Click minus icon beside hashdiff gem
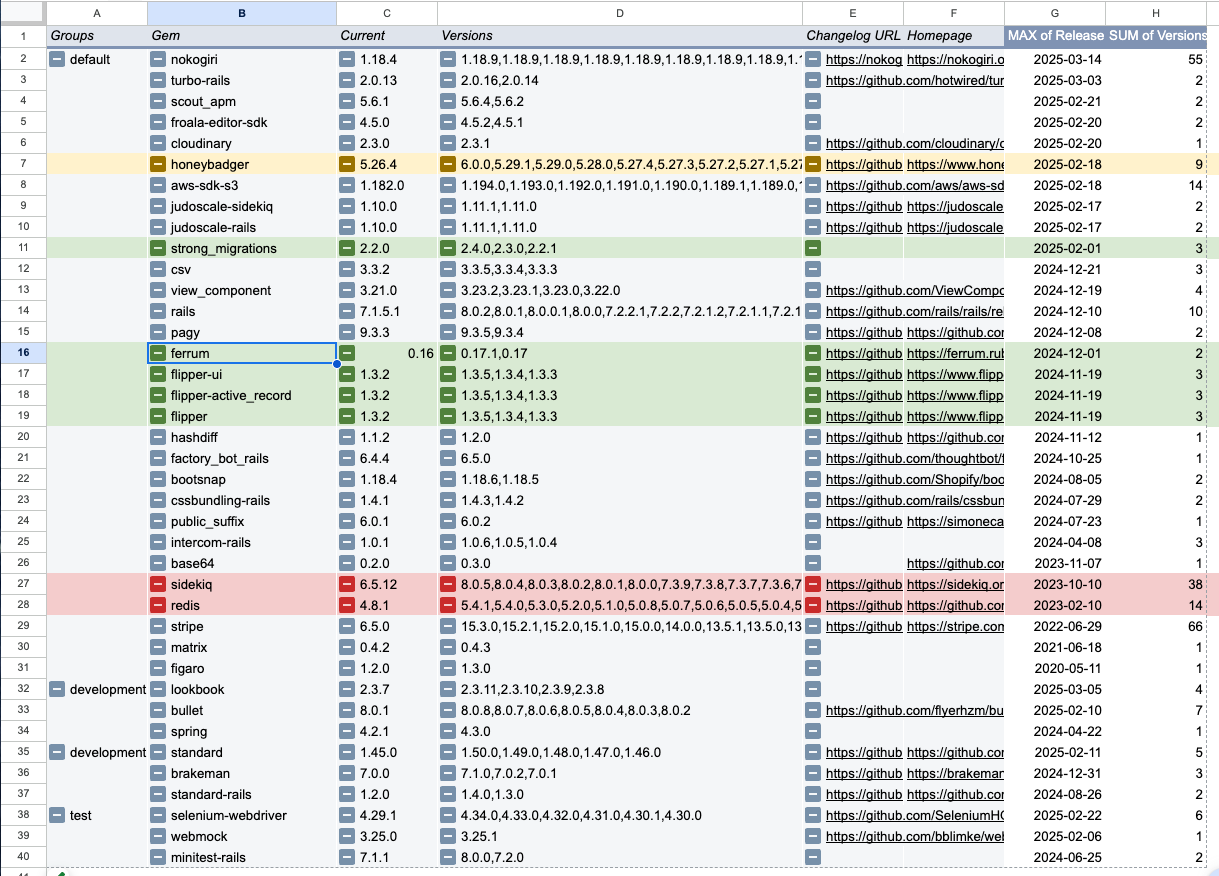Image resolution: width=1219 pixels, height=876 pixels. 158,438
